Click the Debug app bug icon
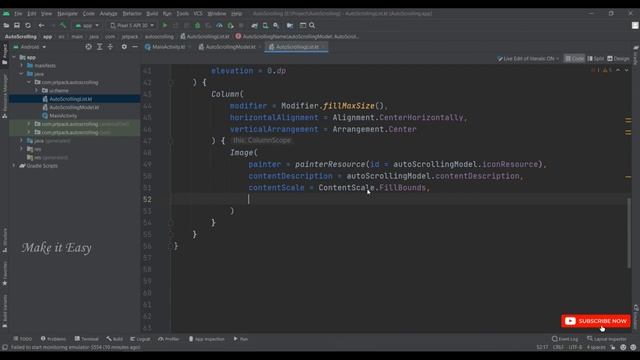 pos(198,25)
